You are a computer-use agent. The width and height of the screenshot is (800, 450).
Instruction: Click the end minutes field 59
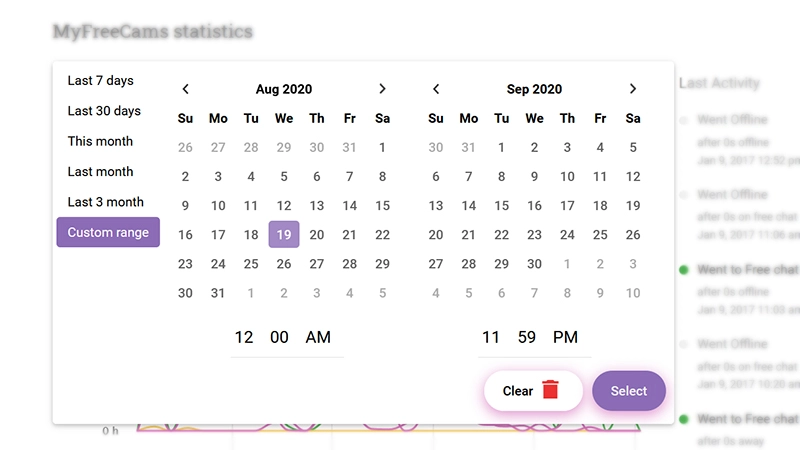527,337
